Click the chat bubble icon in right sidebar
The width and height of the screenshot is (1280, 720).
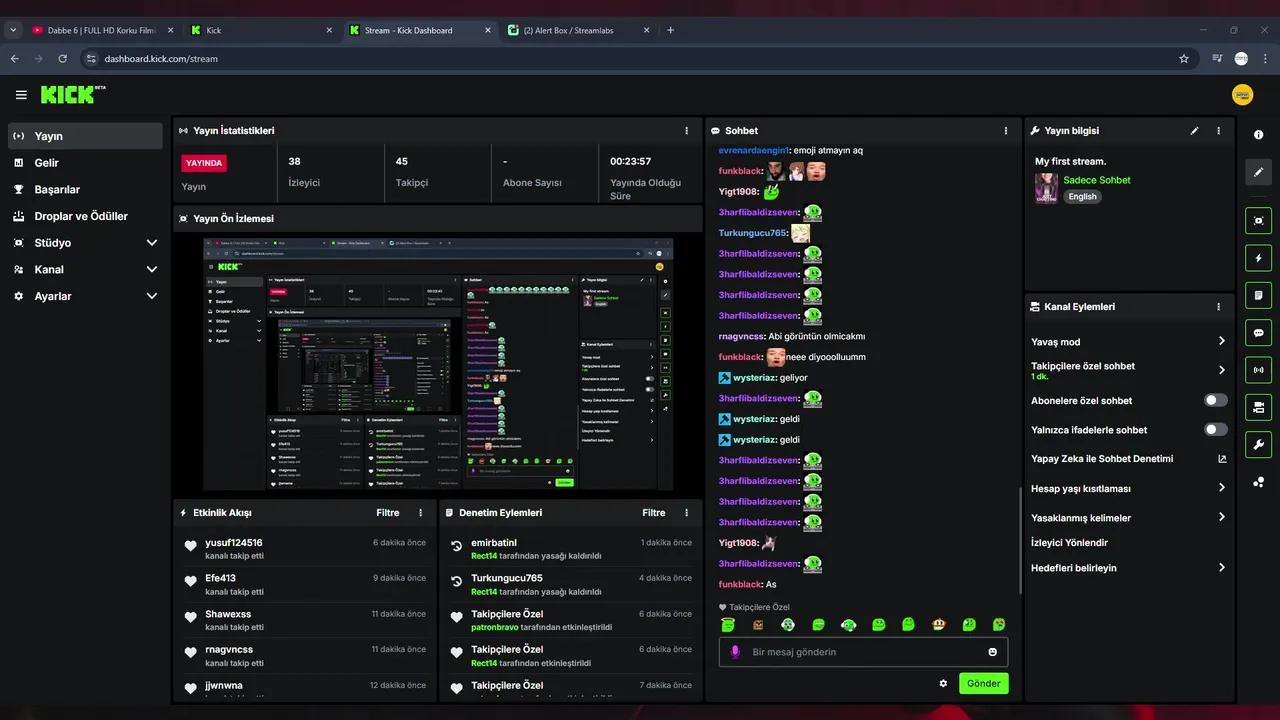coord(1258,333)
